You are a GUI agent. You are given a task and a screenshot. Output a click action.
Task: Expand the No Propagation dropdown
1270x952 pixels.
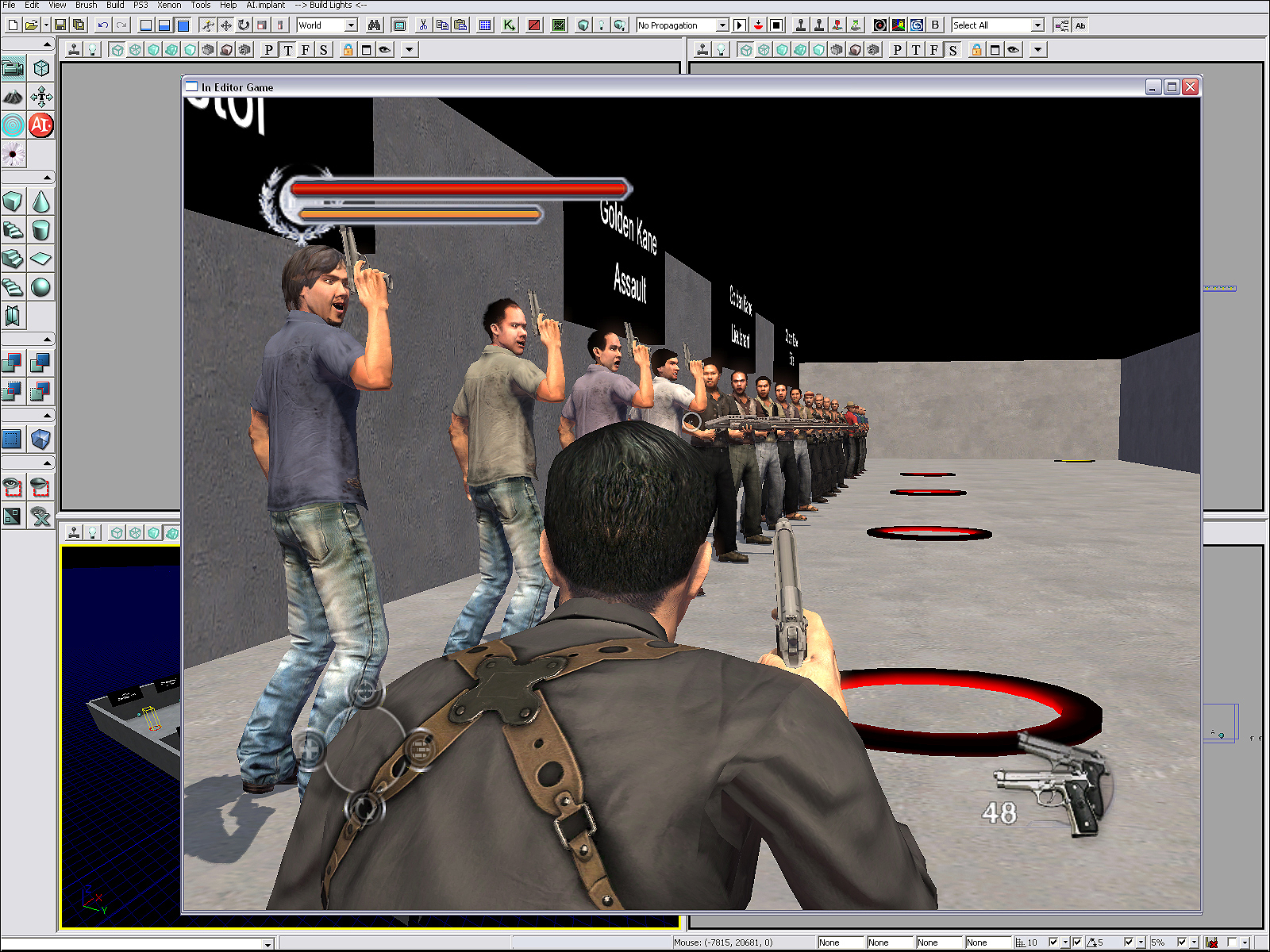(722, 25)
